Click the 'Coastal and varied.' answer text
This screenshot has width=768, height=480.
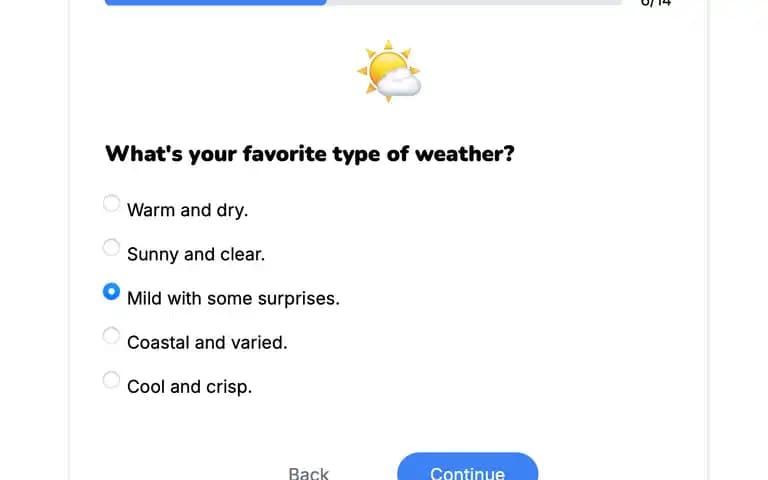tap(207, 342)
